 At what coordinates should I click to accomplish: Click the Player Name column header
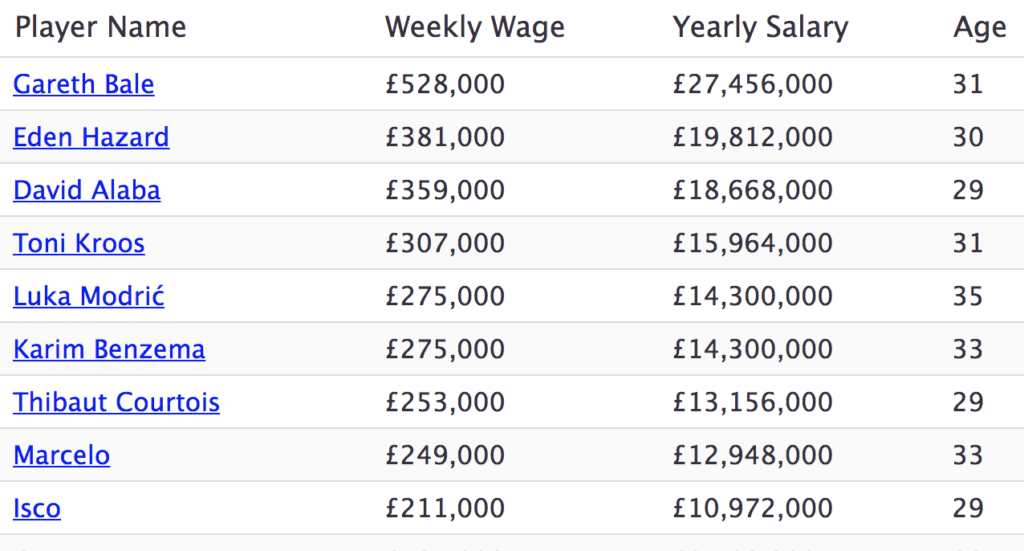coord(101,27)
